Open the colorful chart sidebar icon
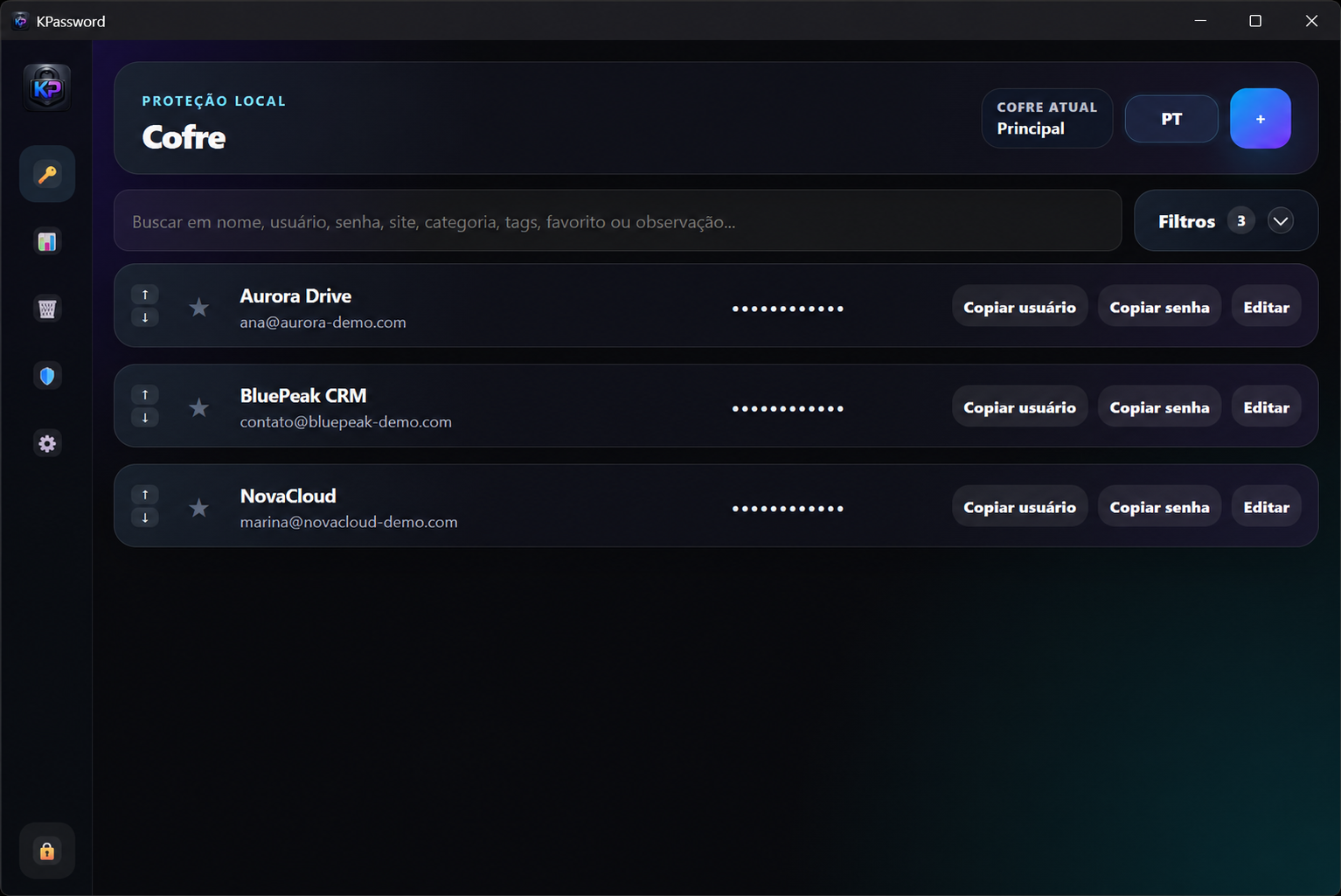This screenshot has width=1341, height=896. pyautogui.click(x=47, y=241)
